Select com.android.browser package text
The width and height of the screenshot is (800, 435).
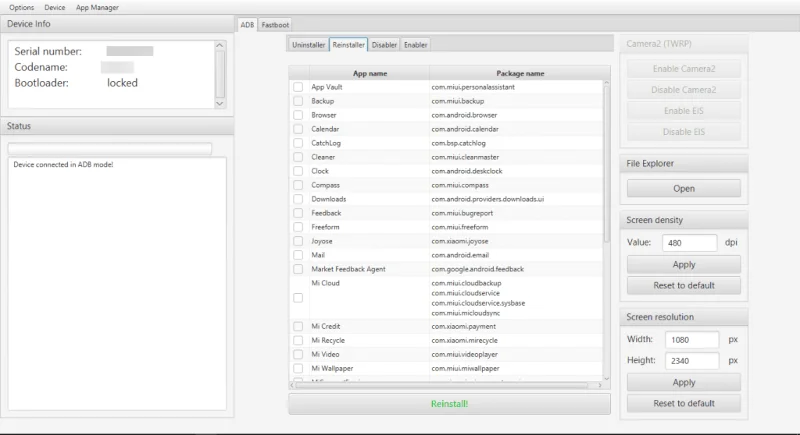click(x=464, y=115)
